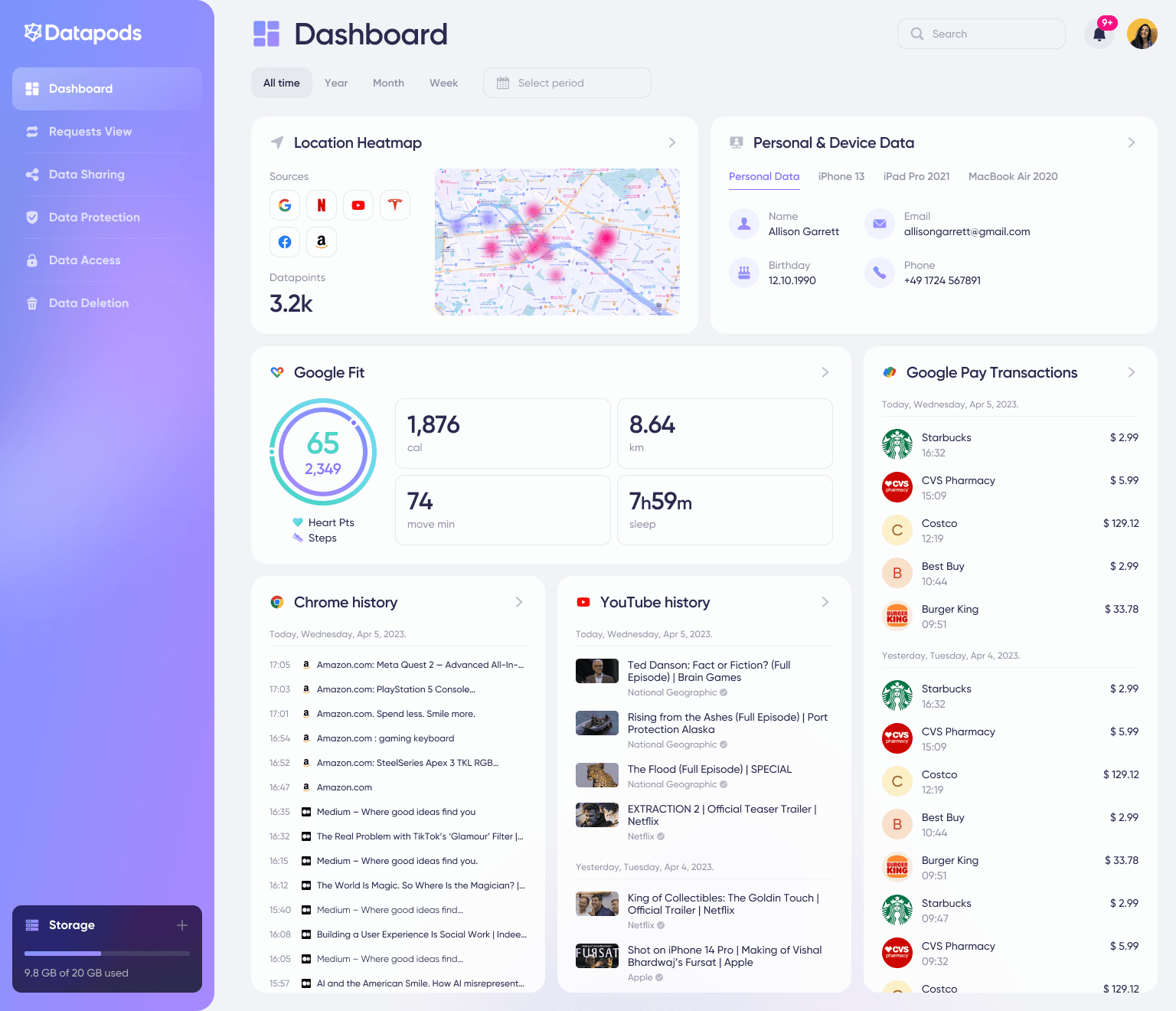Click the Netflix source icon under Sources
Image resolution: width=1176 pixels, height=1011 pixels.
pos(321,204)
